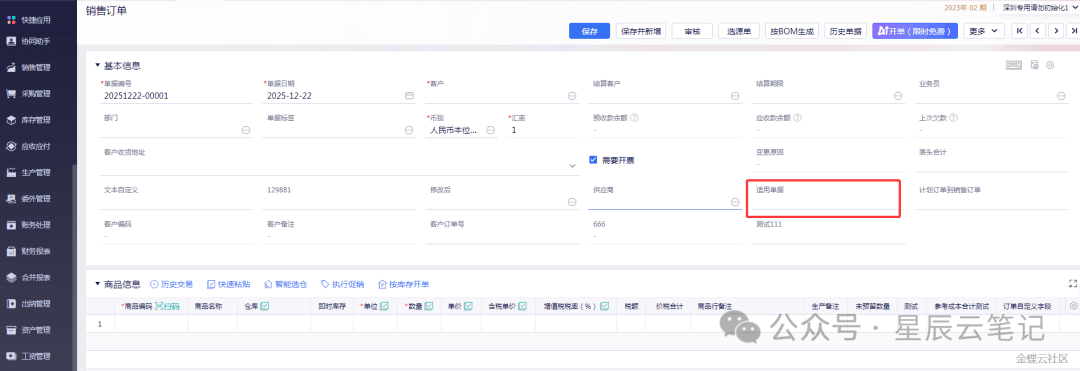Uncheck the 需要开票 checkbox
This screenshot has width=1080, height=371.
pyautogui.click(x=593, y=160)
